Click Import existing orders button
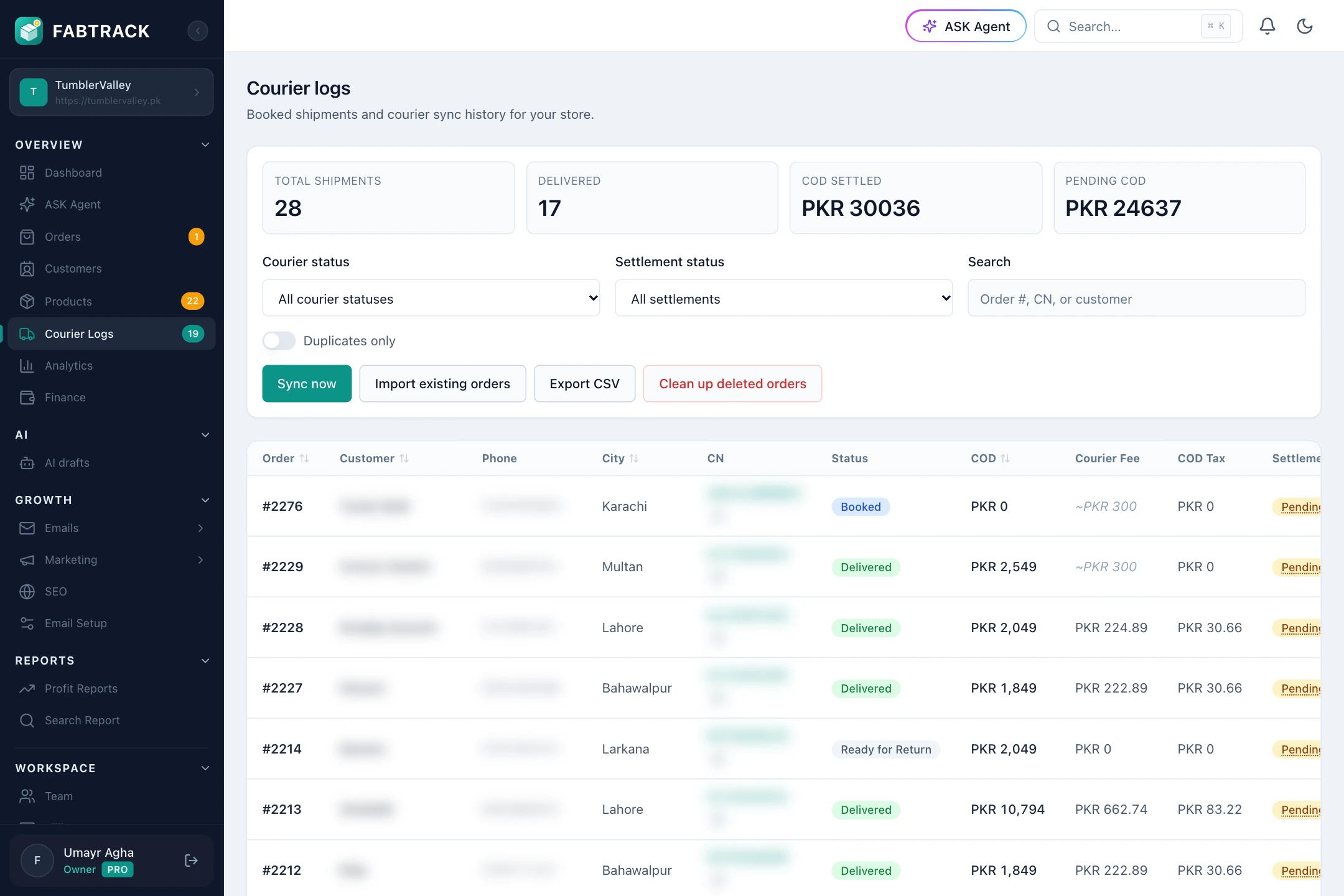This screenshot has height=896, width=1344. pyautogui.click(x=442, y=384)
